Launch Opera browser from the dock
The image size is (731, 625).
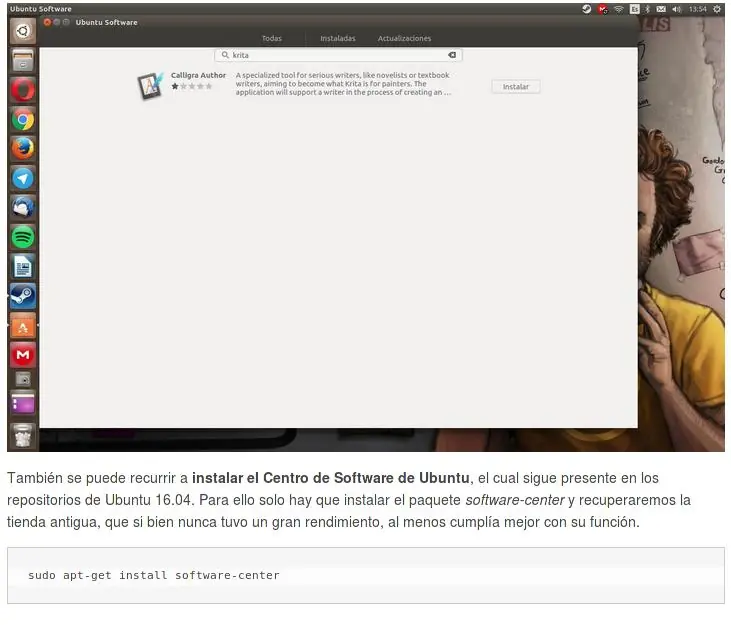[22, 90]
